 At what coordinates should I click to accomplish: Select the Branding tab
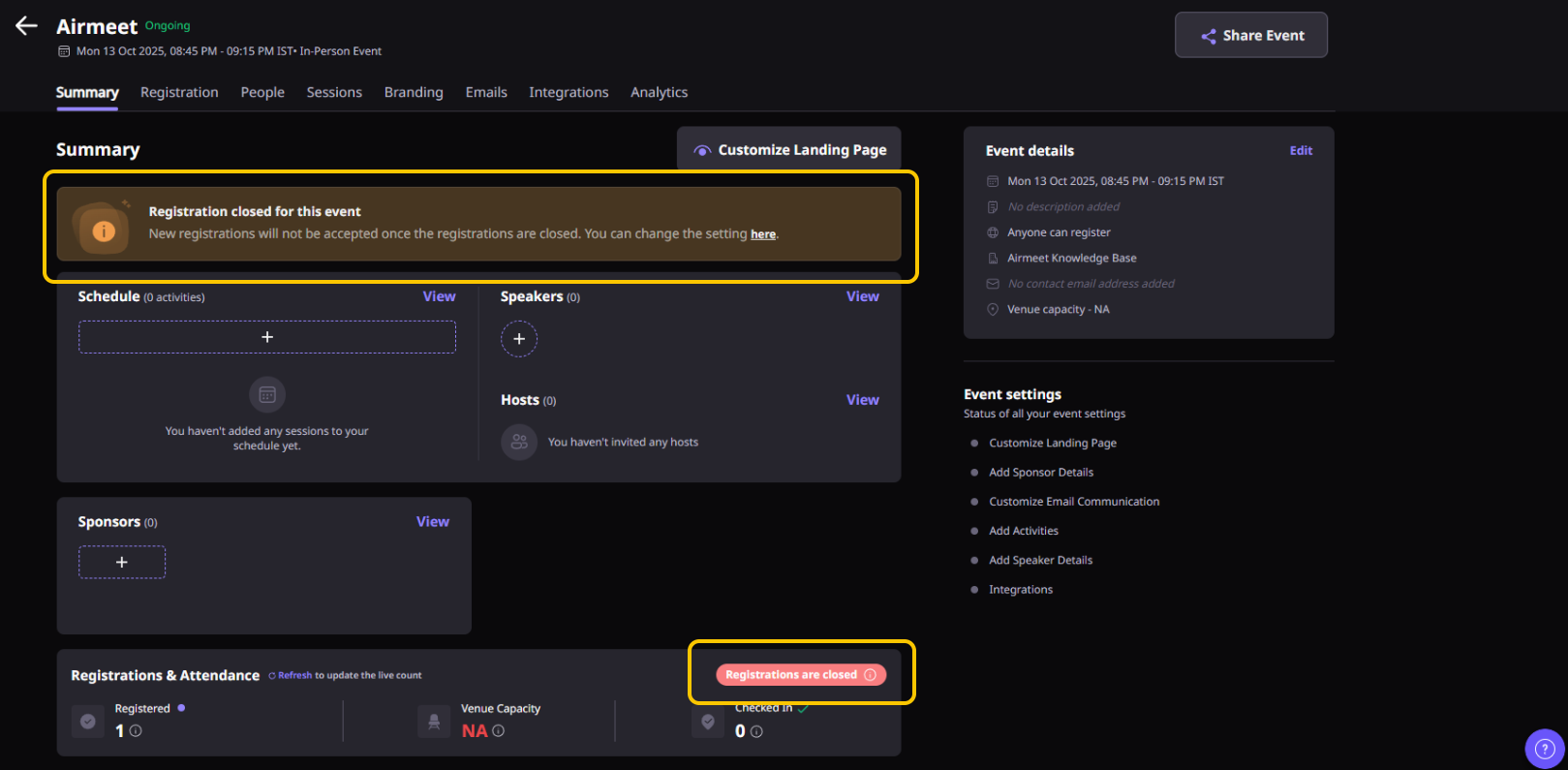[x=414, y=92]
